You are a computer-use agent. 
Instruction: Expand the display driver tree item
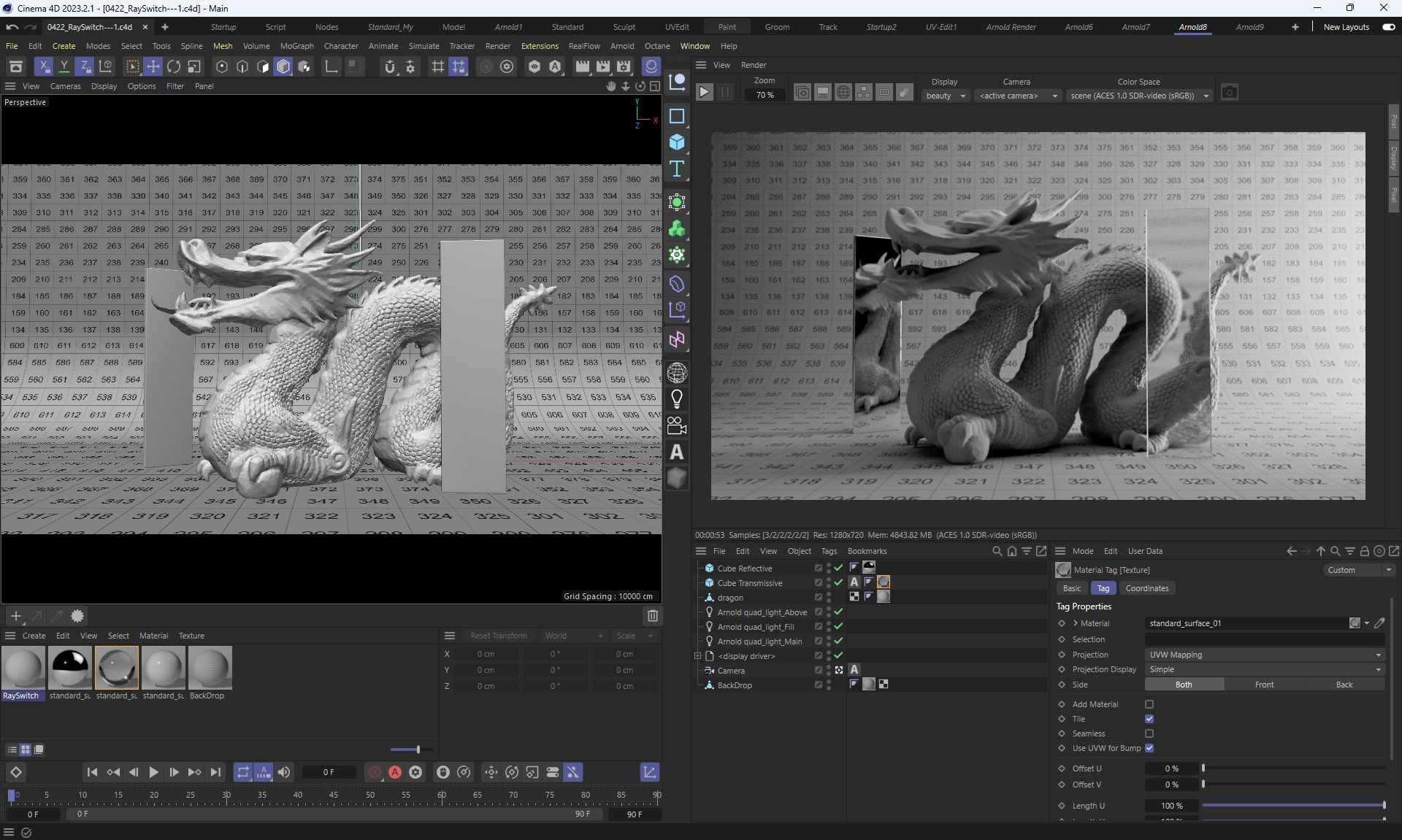pyautogui.click(x=698, y=656)
